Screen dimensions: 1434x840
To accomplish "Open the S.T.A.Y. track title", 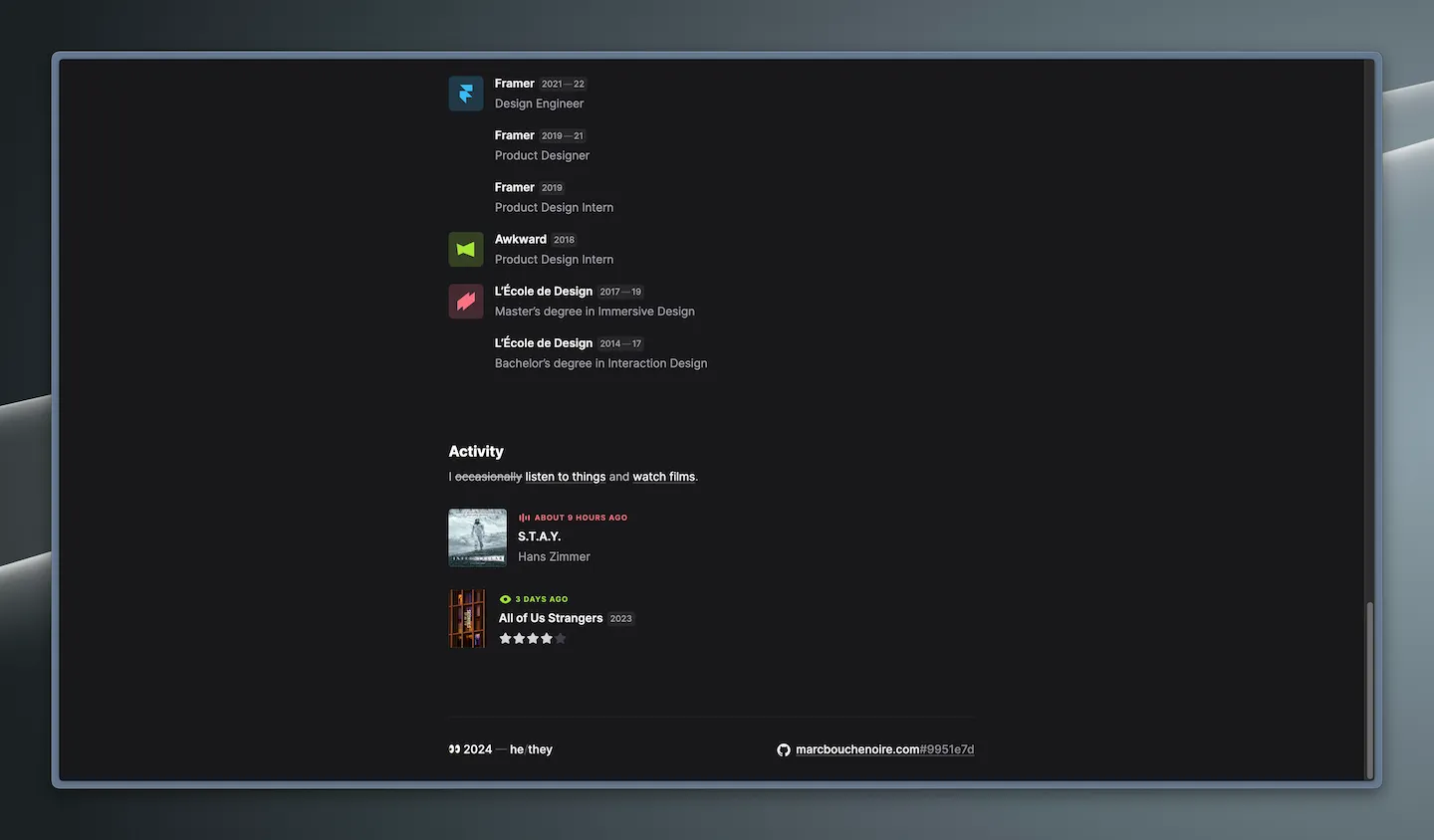I will coord(539,536).
